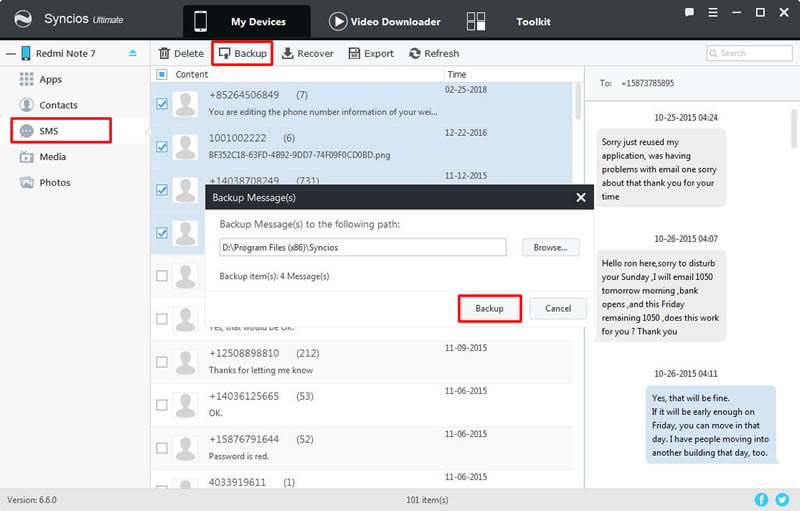The width and height of the screenshot is (800, 511).
Task: Click the message list scrollbar
Action: click(x=578, y=101)
